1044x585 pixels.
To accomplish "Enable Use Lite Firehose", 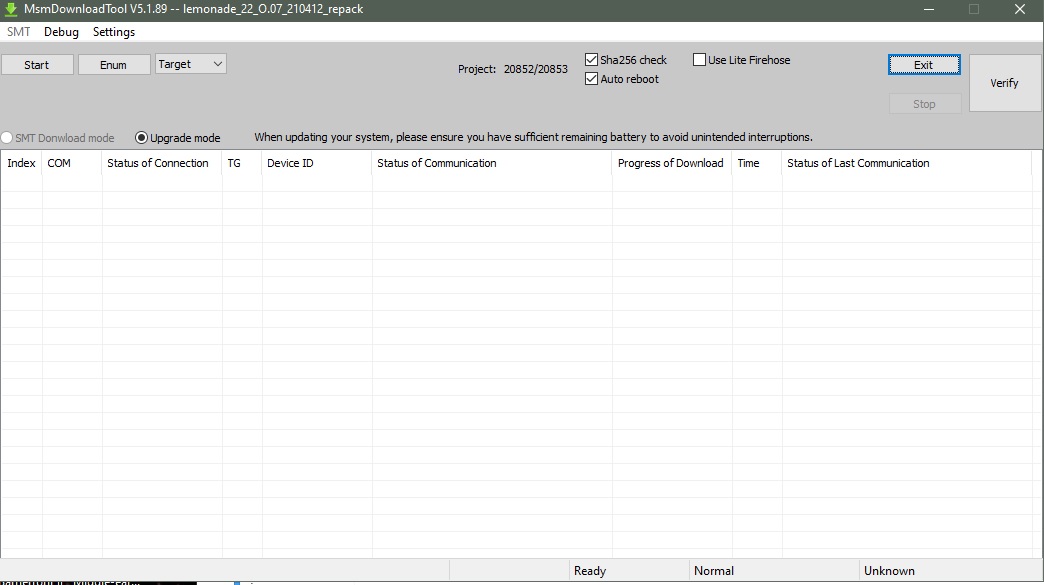I will pos(700,60).
